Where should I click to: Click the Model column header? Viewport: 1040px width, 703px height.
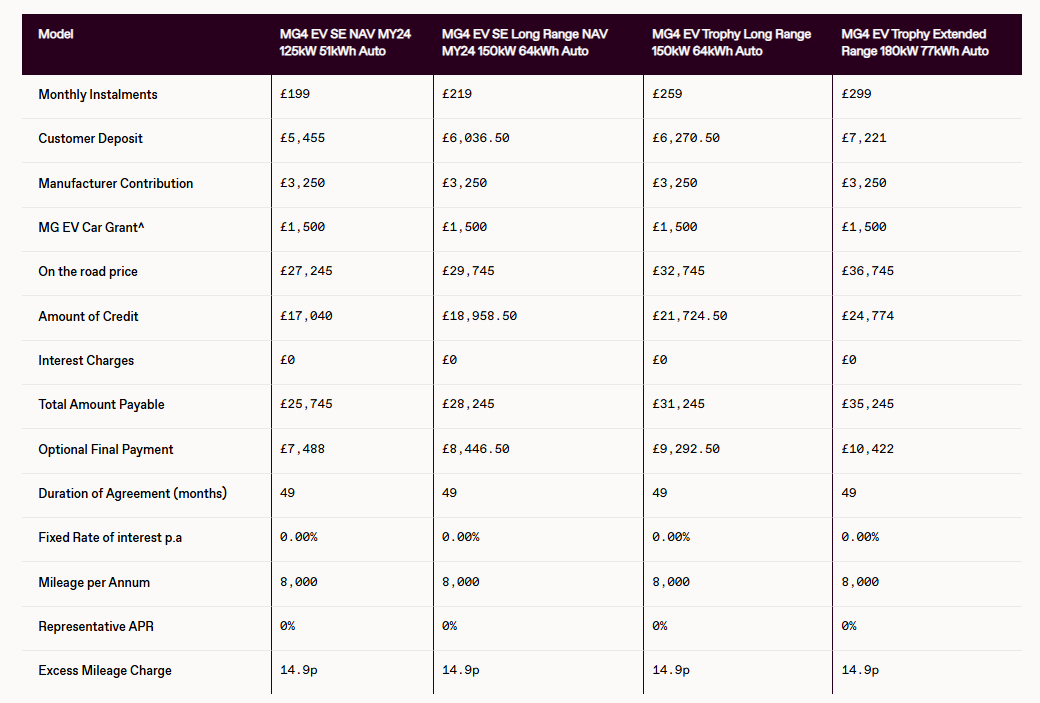click(56, 35)
